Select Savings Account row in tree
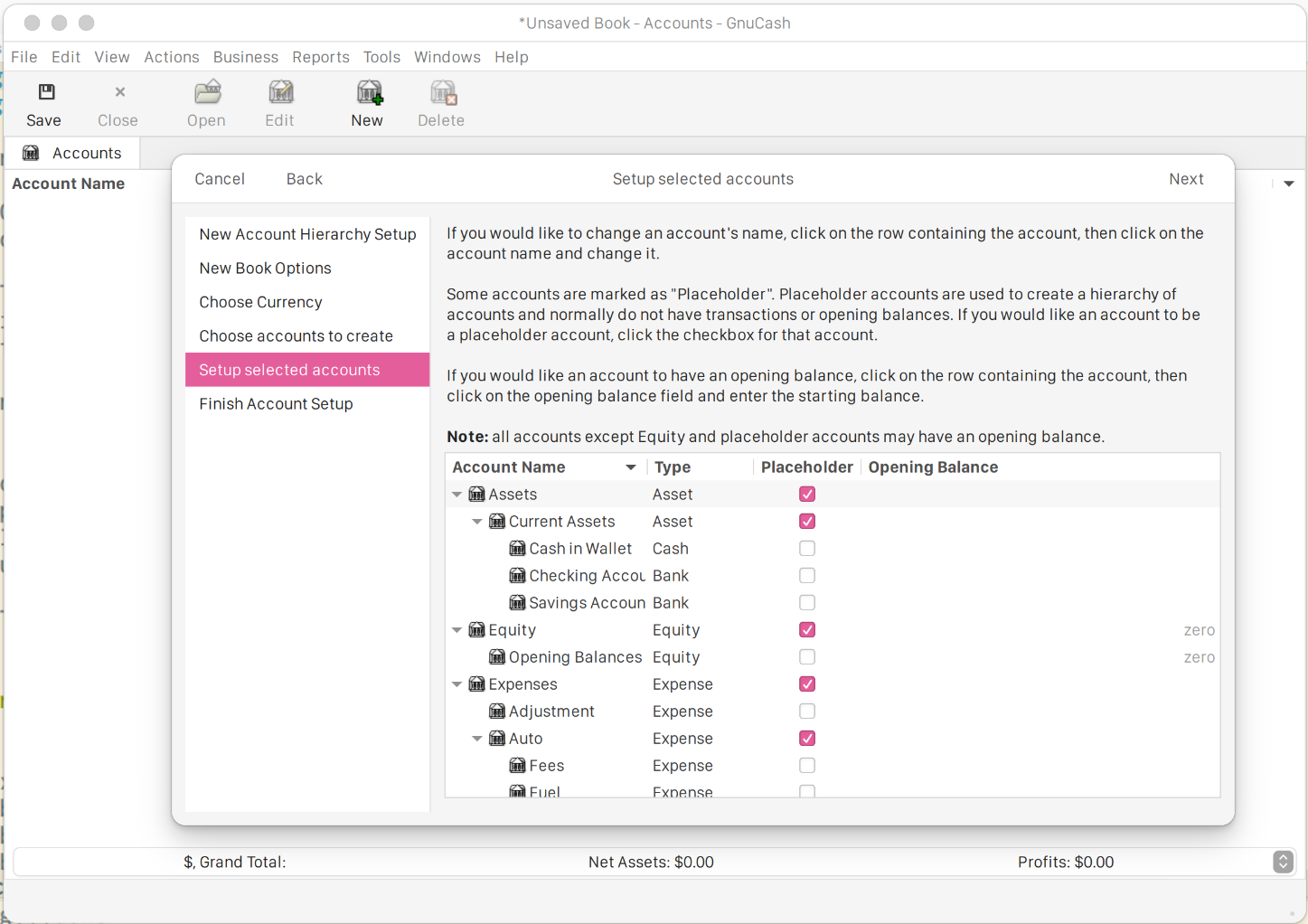This screenshot has width=1308, height=924. tap(587, 603)
